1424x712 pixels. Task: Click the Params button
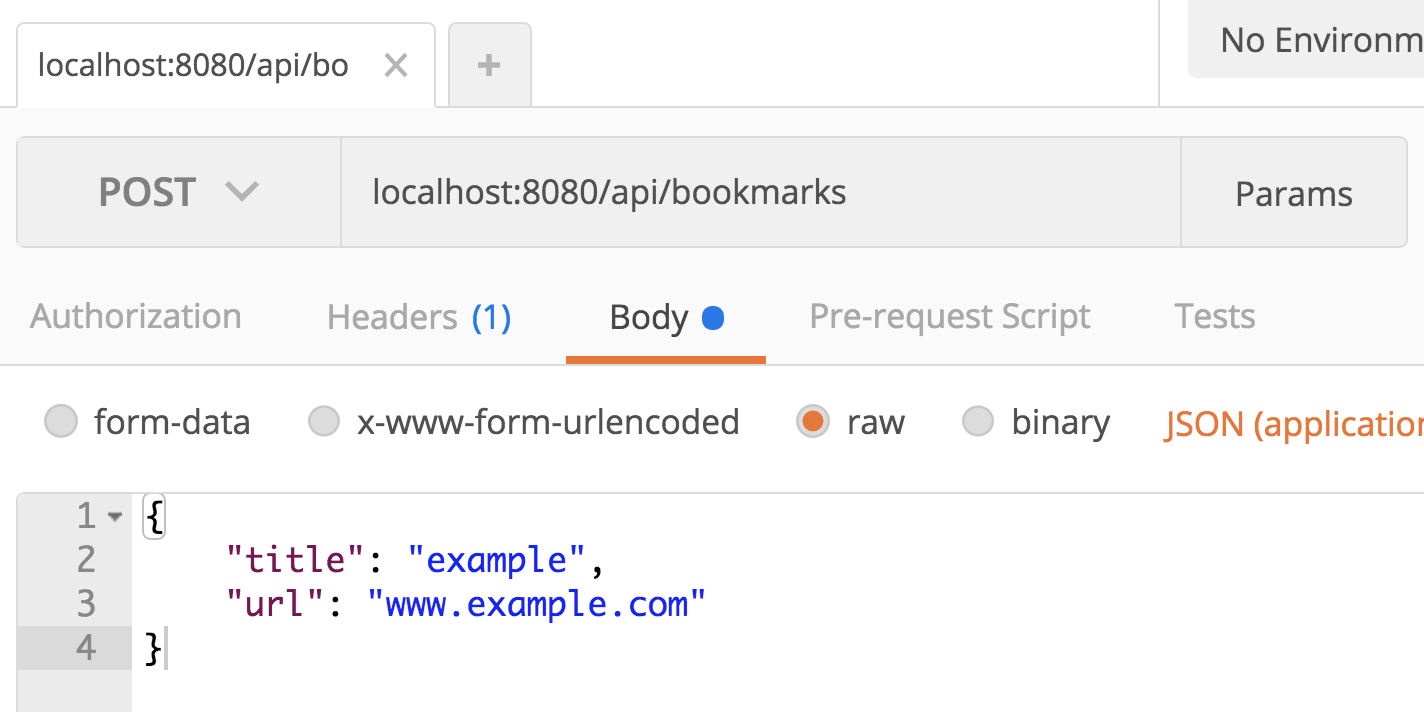tap(1293, 192)
